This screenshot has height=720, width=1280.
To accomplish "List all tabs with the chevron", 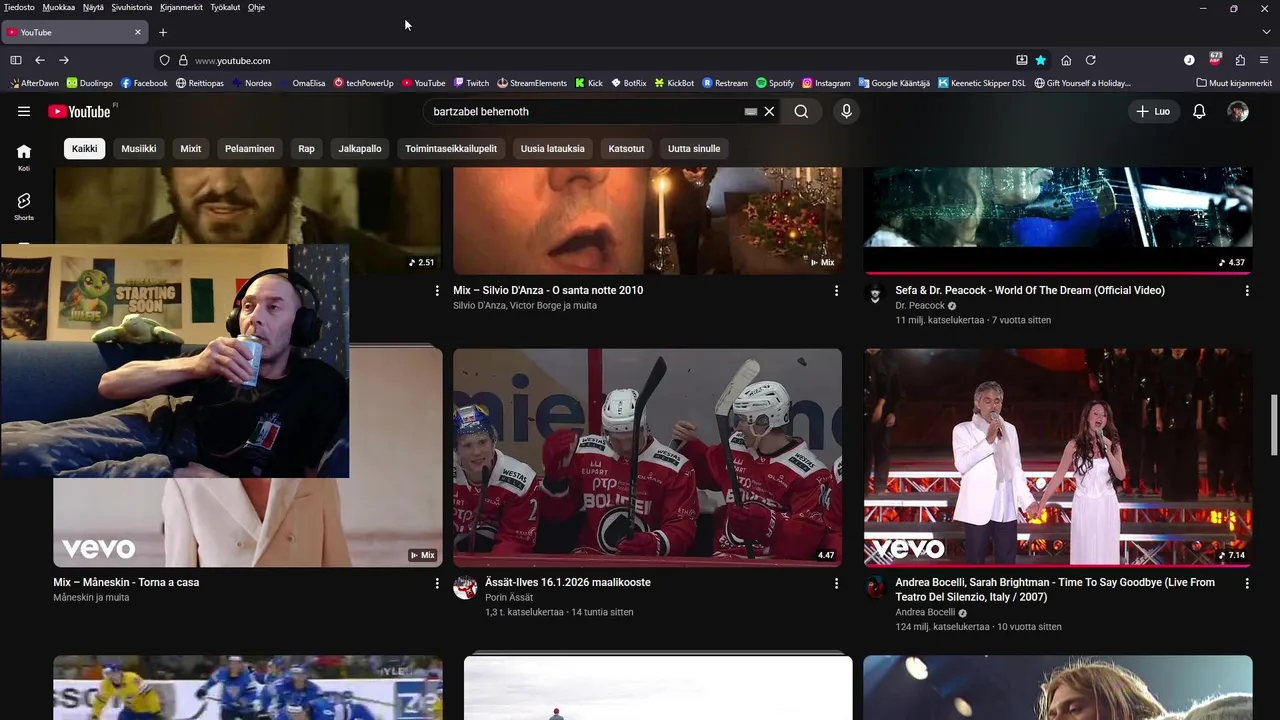I will point(1266,32).
